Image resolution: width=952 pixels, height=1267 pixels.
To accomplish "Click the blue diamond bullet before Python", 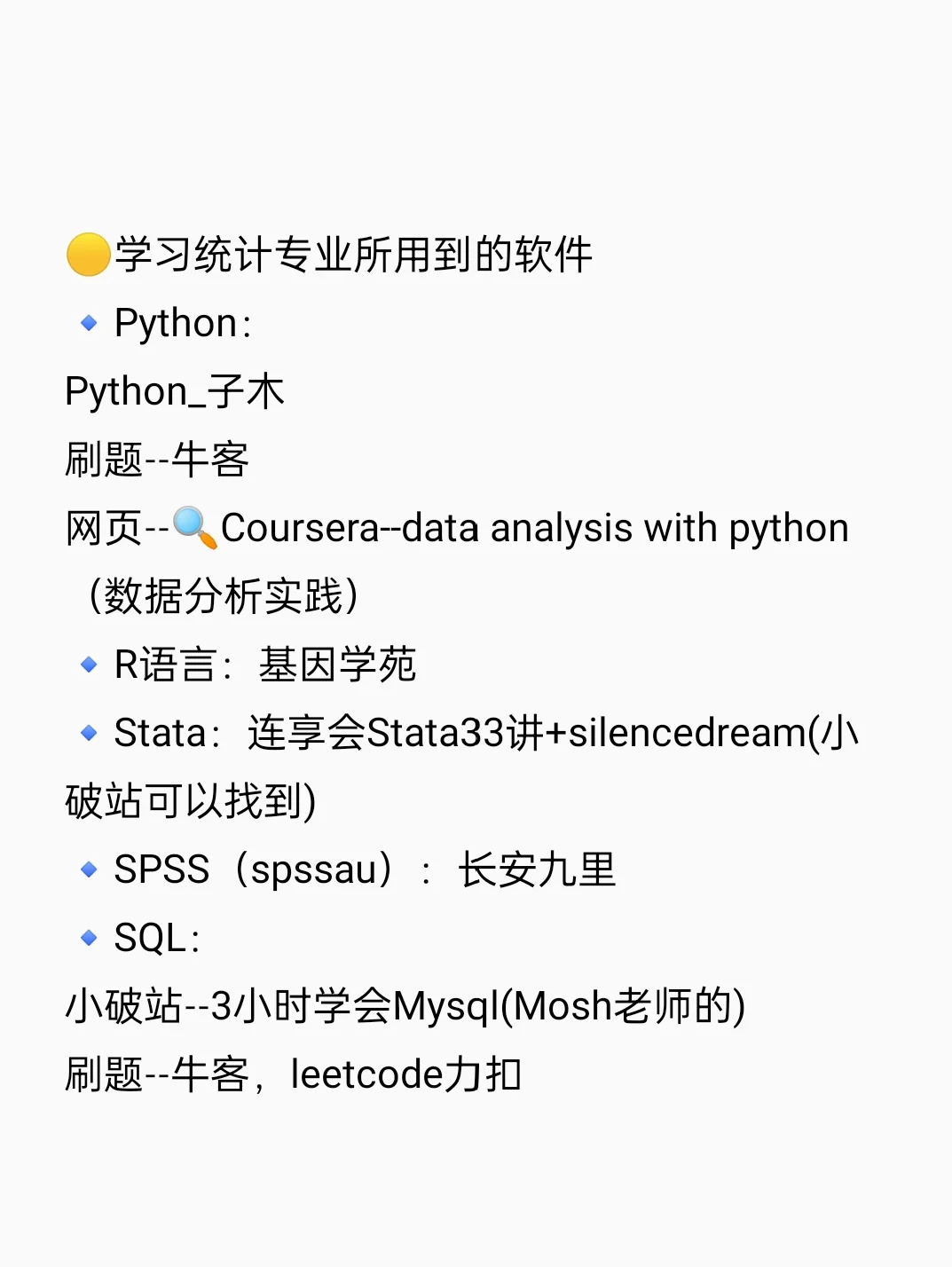I will tap(89, 323).
